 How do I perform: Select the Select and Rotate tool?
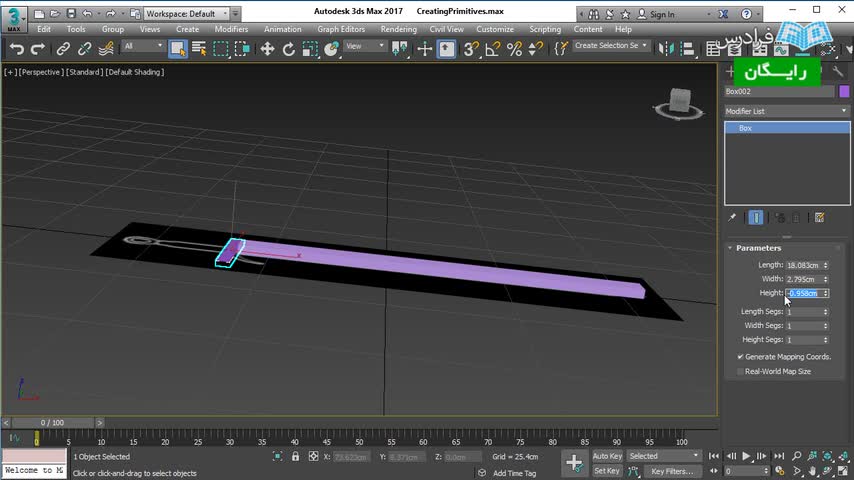[x=289, y=48]
